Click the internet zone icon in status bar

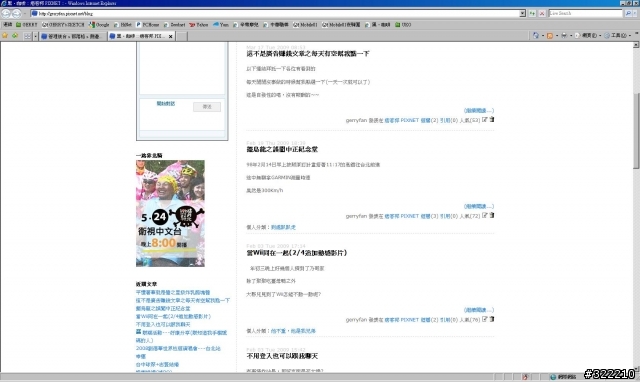(x=553, y=377)
